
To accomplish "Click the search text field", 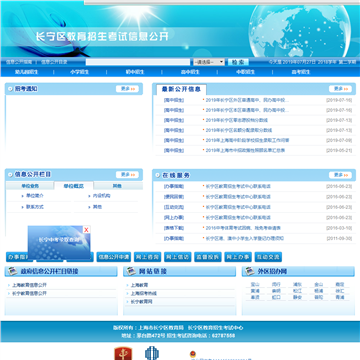I will pyautogui.click(x=138, y=62).
